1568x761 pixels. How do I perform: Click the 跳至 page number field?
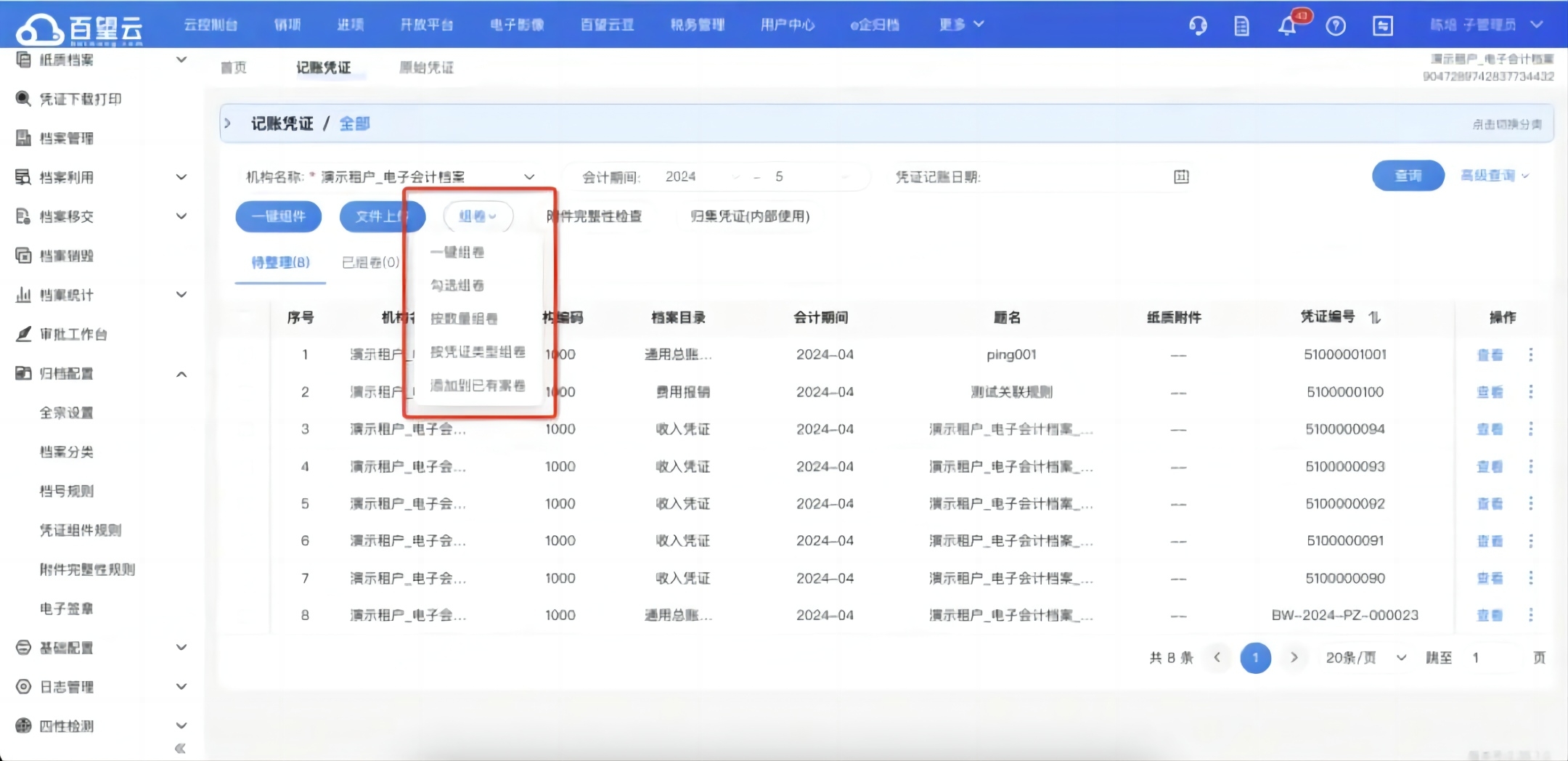(1493, 658)
